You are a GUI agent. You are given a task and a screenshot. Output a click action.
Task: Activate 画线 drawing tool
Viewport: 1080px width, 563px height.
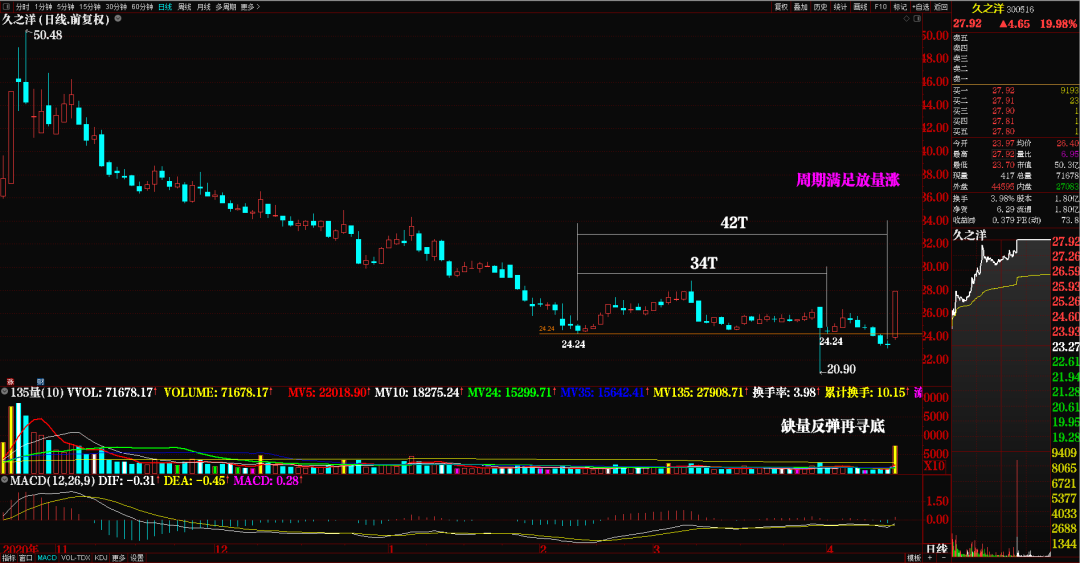860,7
